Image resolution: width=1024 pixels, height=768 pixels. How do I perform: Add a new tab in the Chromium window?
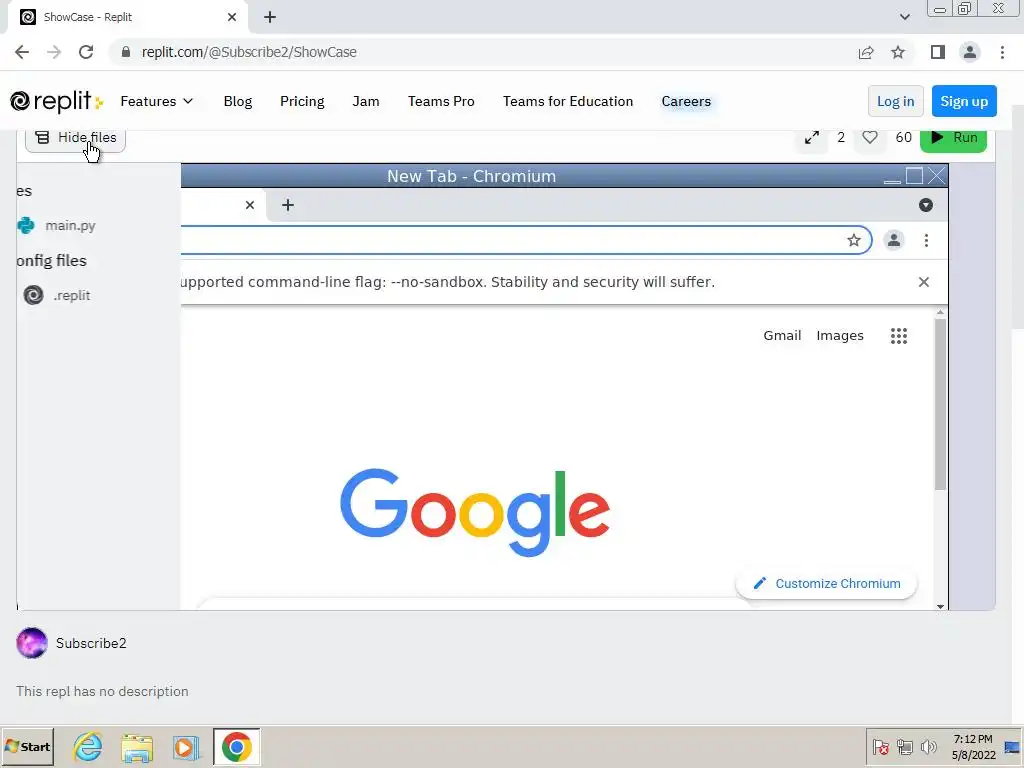[x=287, y=205]
